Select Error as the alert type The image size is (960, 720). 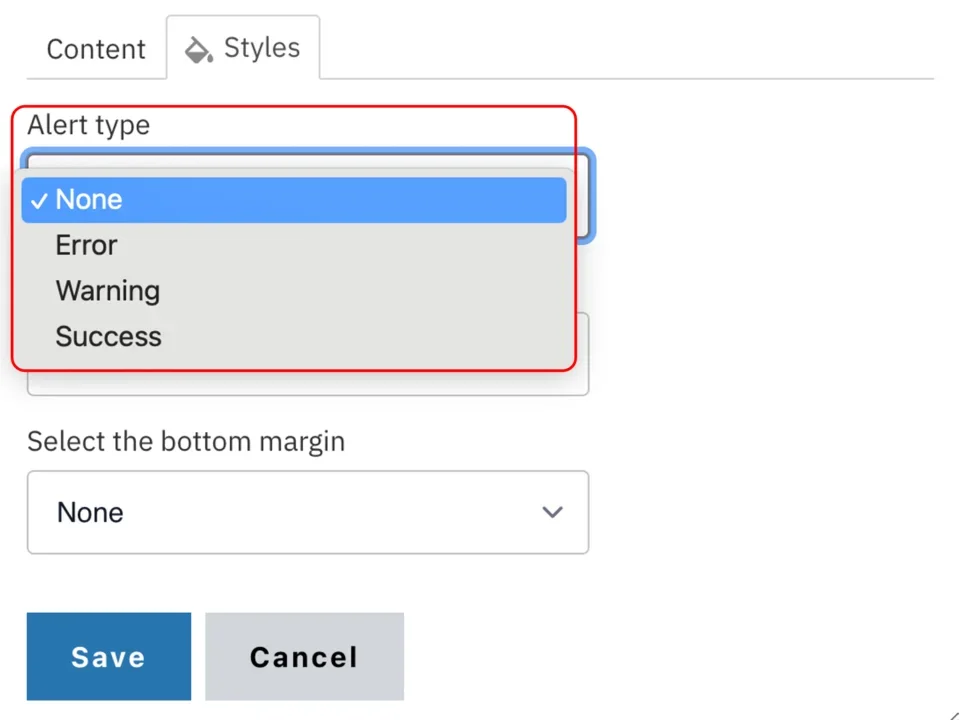pyautogui.click(x=86, y=245)
